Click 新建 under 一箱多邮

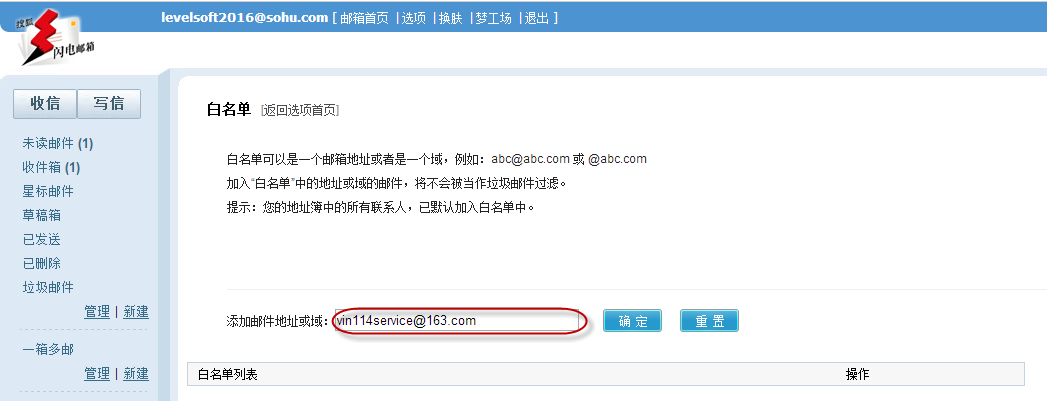[x=136, y=373]
